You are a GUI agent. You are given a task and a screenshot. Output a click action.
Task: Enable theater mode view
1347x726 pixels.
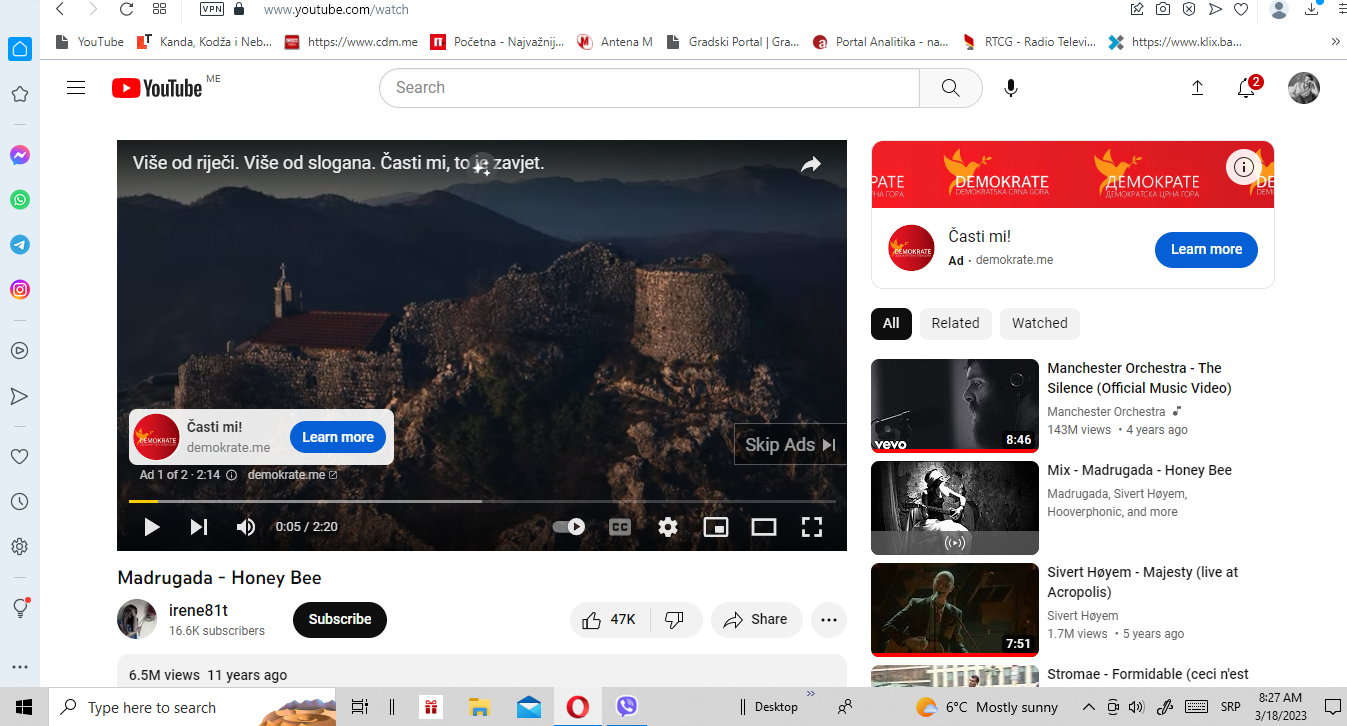764,527
